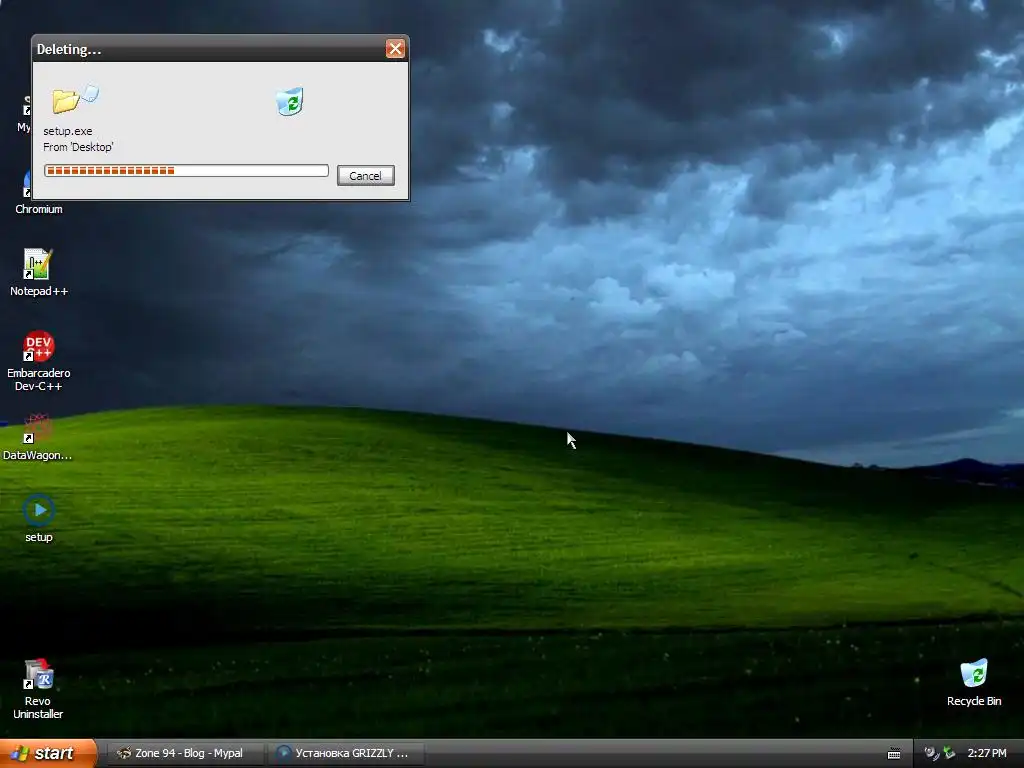Select the Recycle Bin desktop icon
The width and height of the screenshot is (1024, 768).
tap(974, 682)
